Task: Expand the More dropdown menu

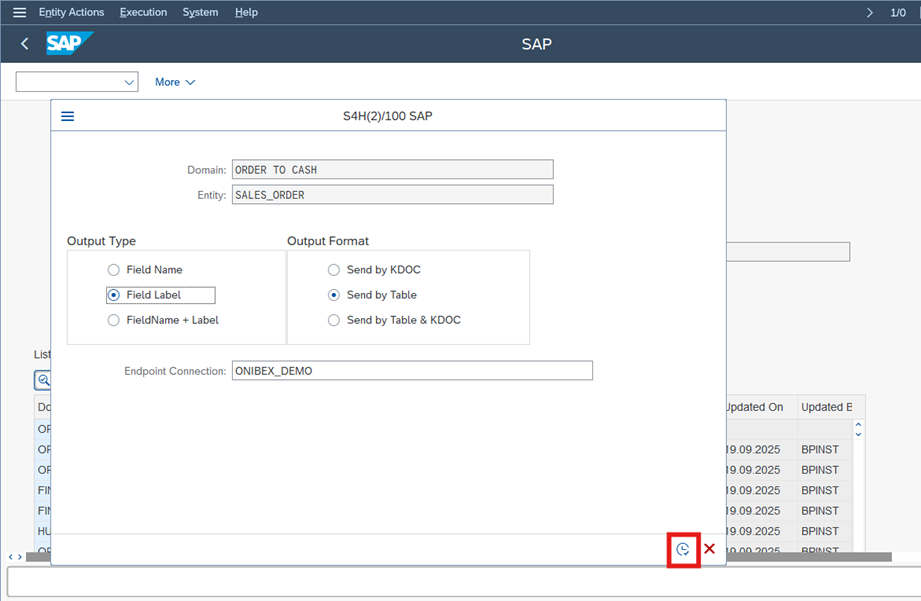Action: point(175,82)
